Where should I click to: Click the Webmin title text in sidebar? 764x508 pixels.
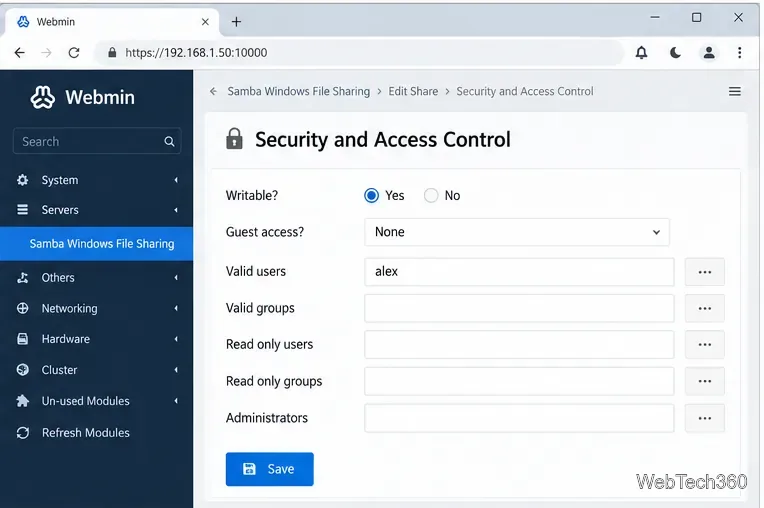[x=100, y=97]
